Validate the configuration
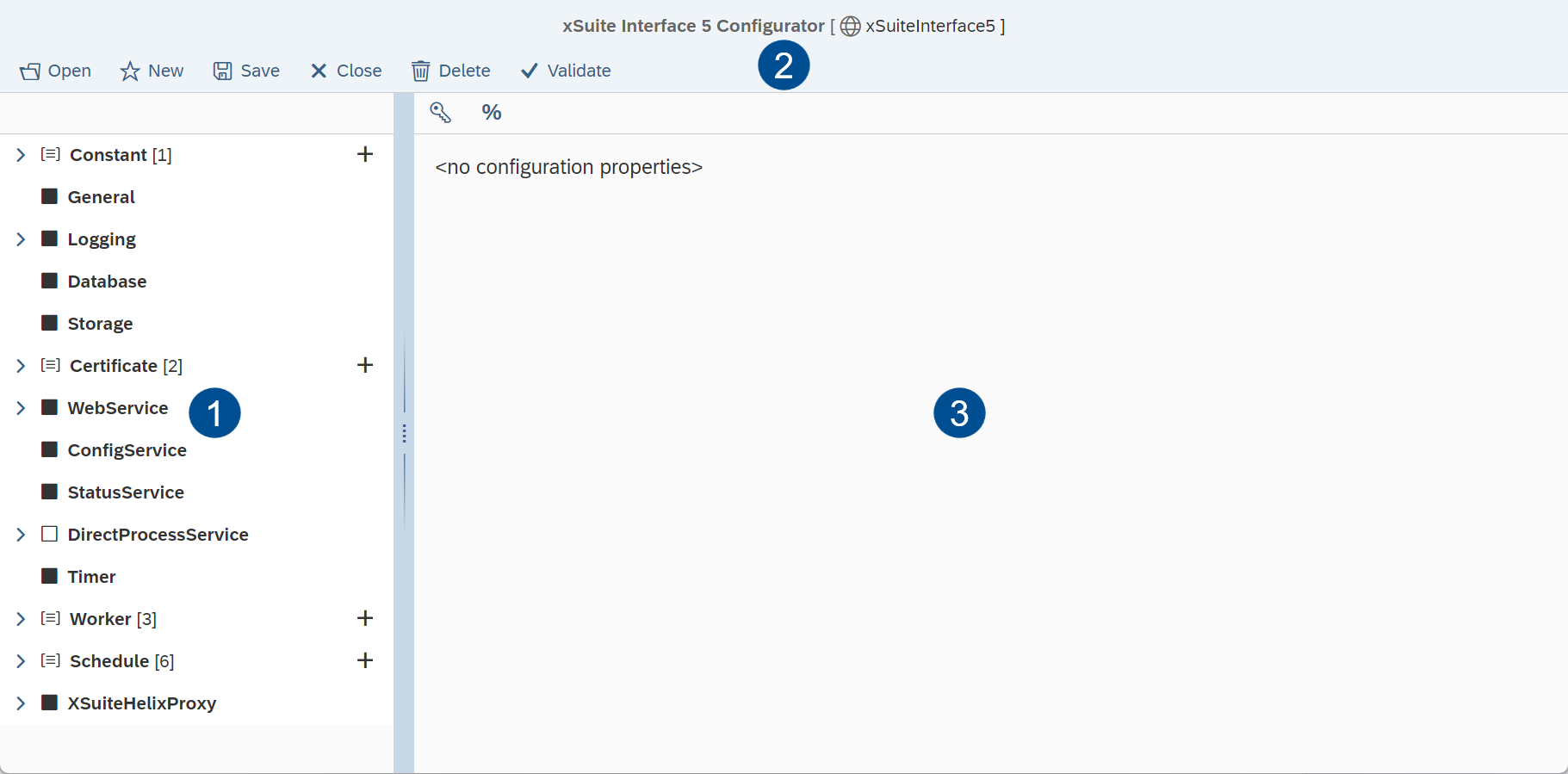Image resolution: width=1568 pixels, height=774 pixels. (566, 71)
